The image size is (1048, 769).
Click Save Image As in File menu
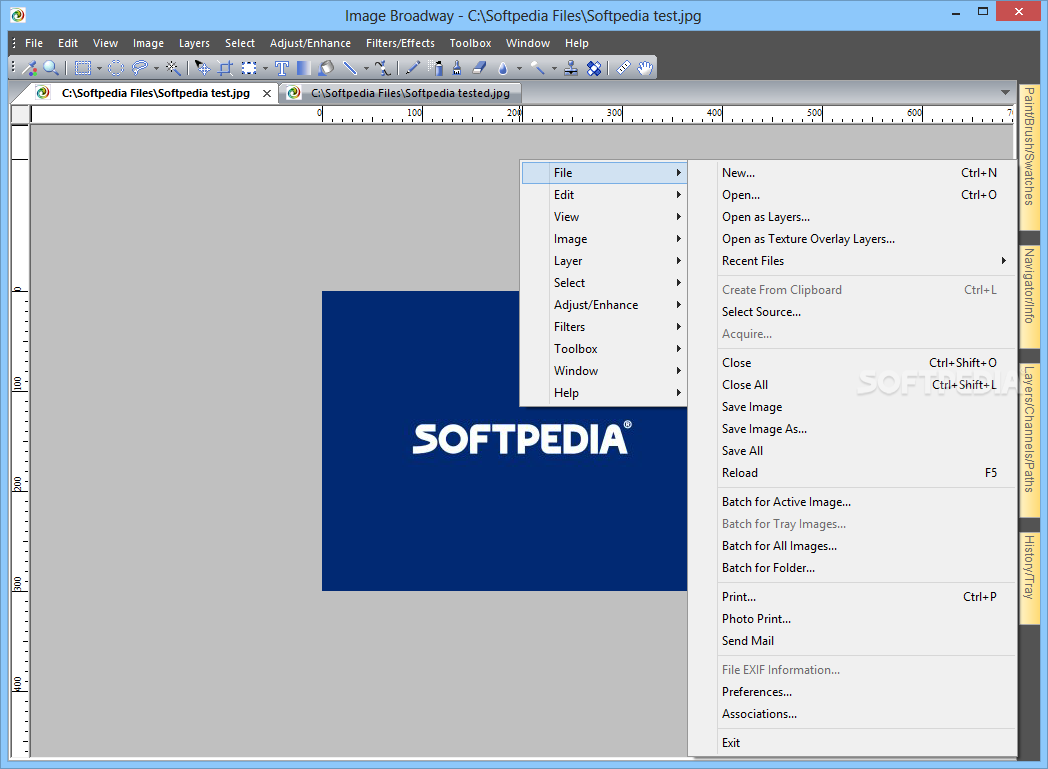click(764, 429)
